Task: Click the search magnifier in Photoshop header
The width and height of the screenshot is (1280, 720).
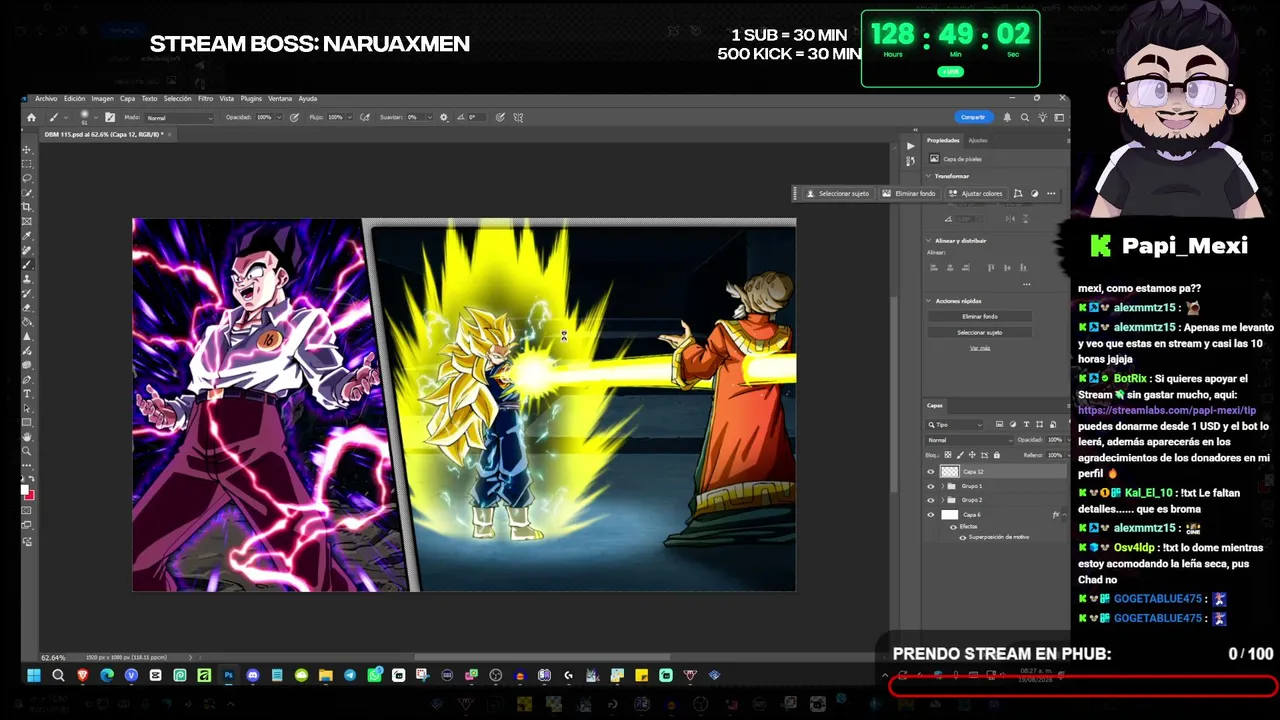Action: [1024, 117]
